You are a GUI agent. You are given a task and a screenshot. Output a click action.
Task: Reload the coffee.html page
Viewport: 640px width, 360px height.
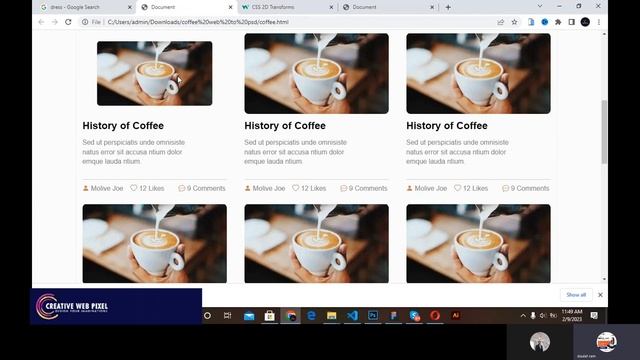click(x=68, y=22)
